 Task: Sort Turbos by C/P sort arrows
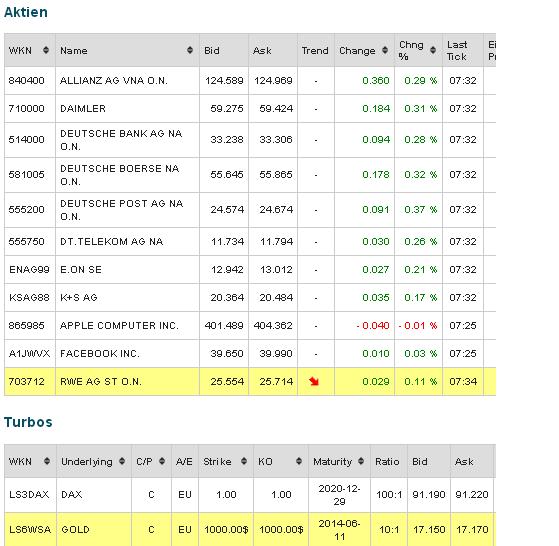[162, 461]
